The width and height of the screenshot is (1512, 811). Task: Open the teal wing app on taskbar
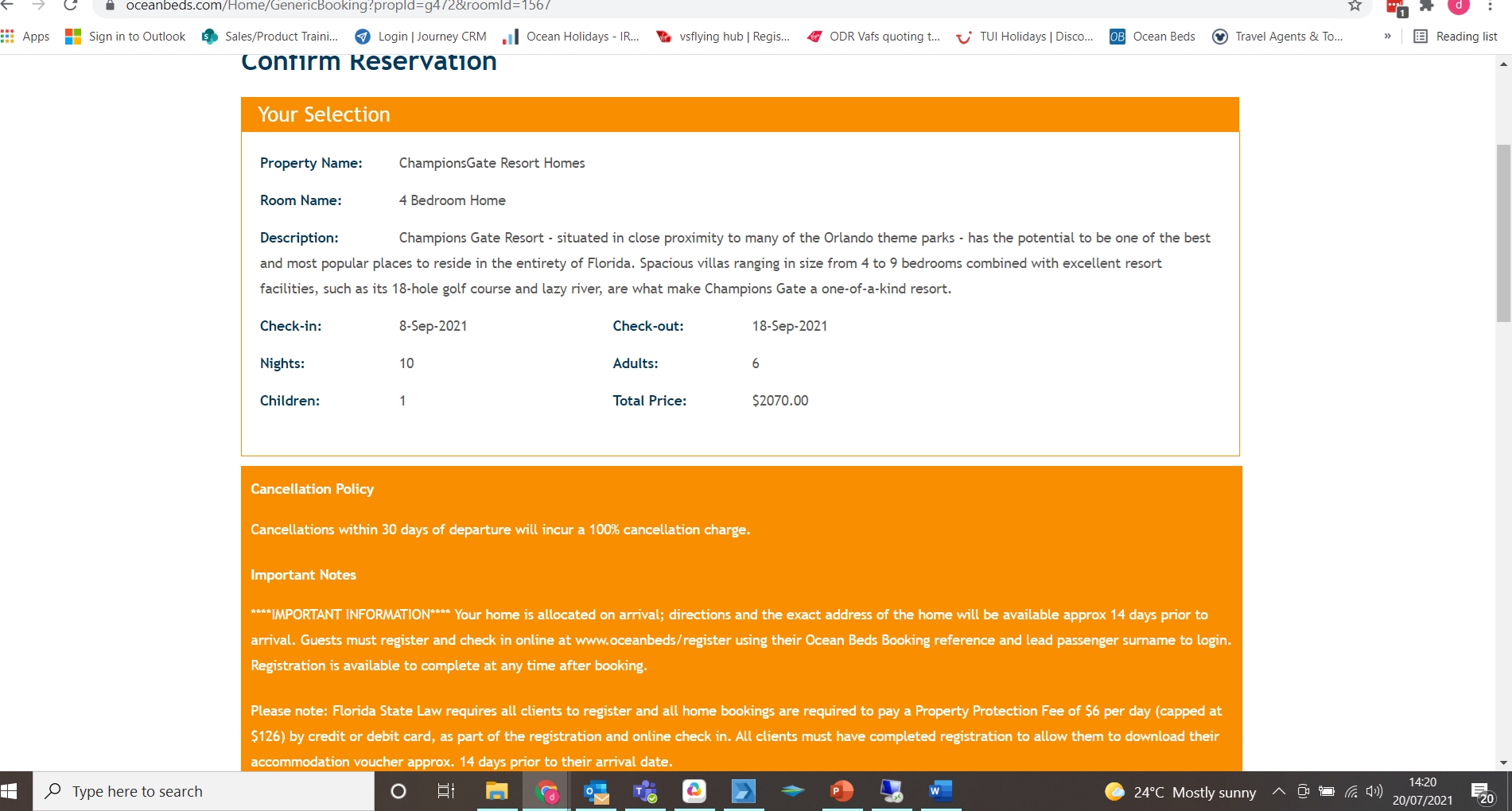pos(793,791)
